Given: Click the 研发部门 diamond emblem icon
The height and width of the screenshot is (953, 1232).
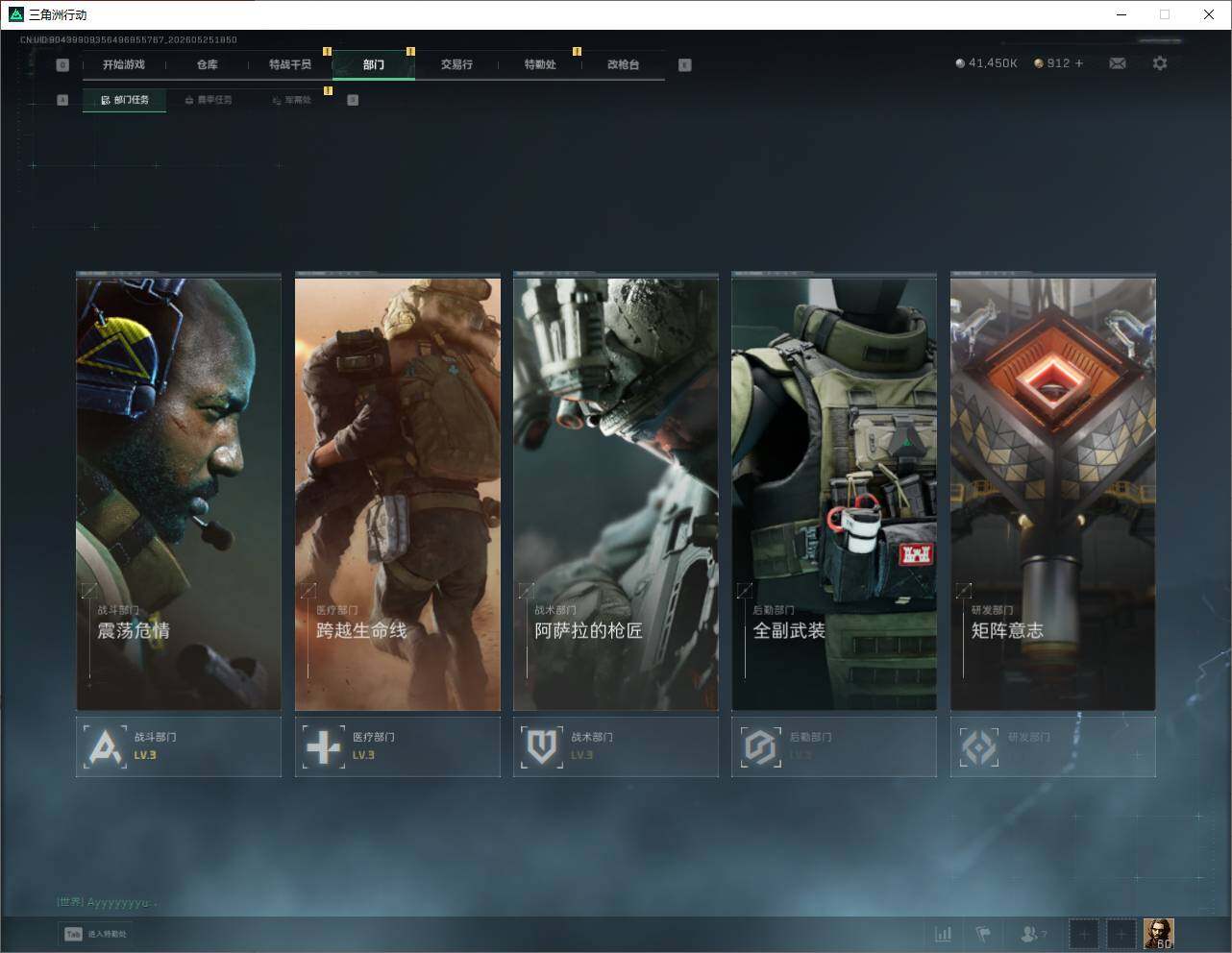Looking at the screenshot, I should click(x=979, y=747).
